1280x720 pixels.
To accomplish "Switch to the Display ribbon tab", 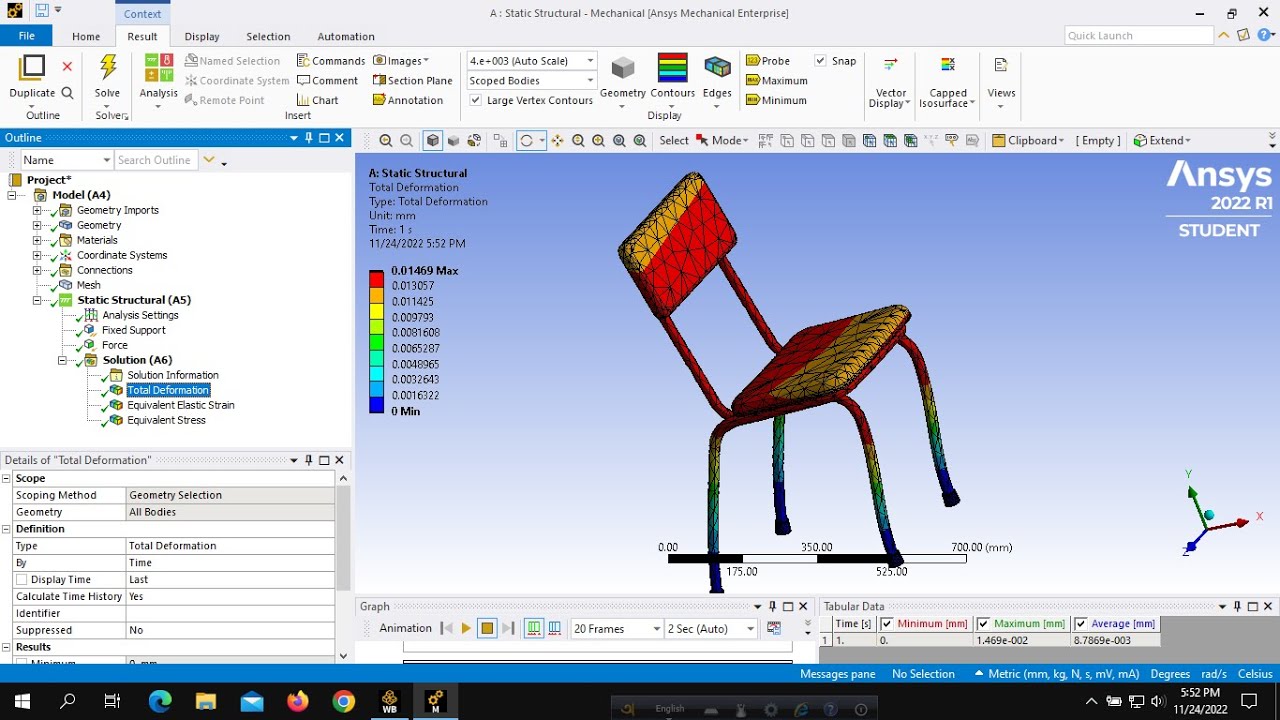I will [x=202, y=37].
